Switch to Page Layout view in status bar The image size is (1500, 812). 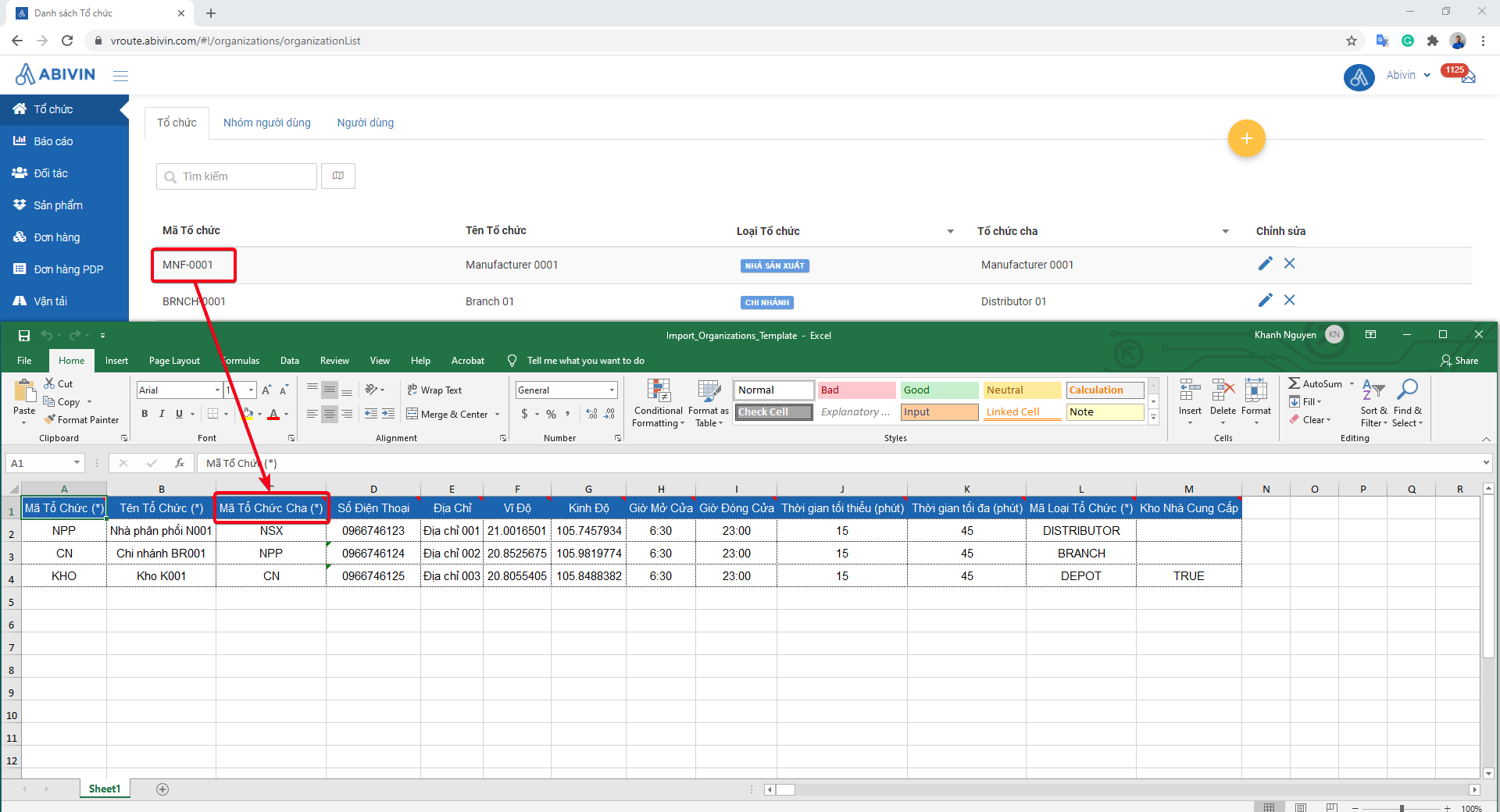pyautogui.click(x=1301, y=807)
